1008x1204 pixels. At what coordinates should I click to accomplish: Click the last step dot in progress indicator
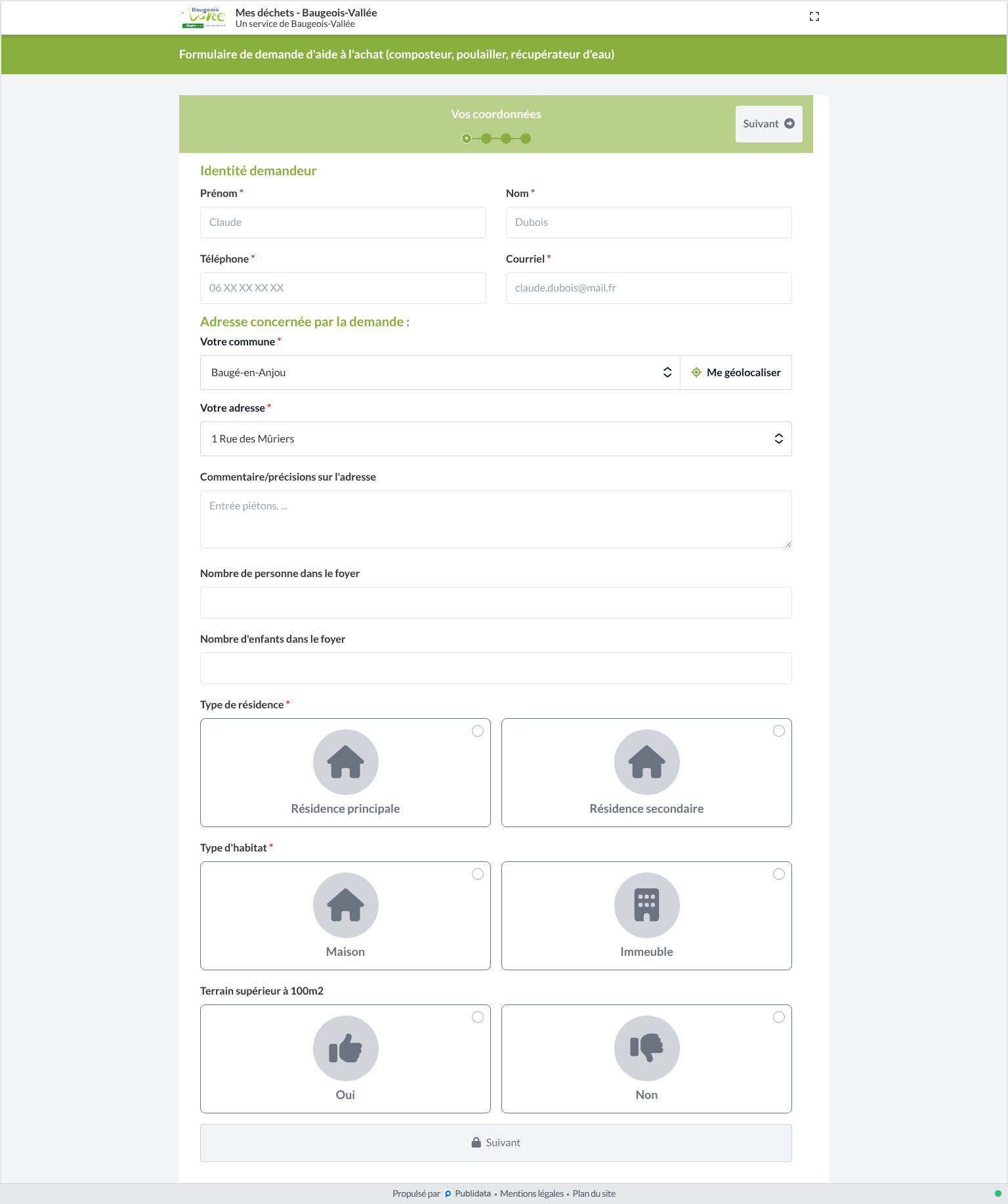click(x=526, y=139)
